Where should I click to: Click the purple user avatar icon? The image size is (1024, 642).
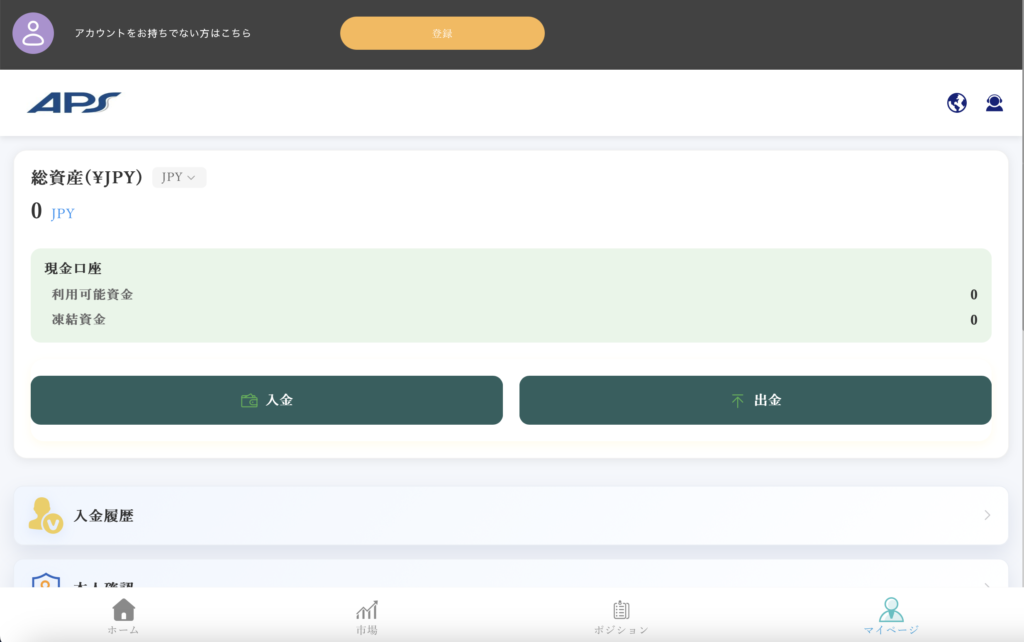click(x=33, y=33)
